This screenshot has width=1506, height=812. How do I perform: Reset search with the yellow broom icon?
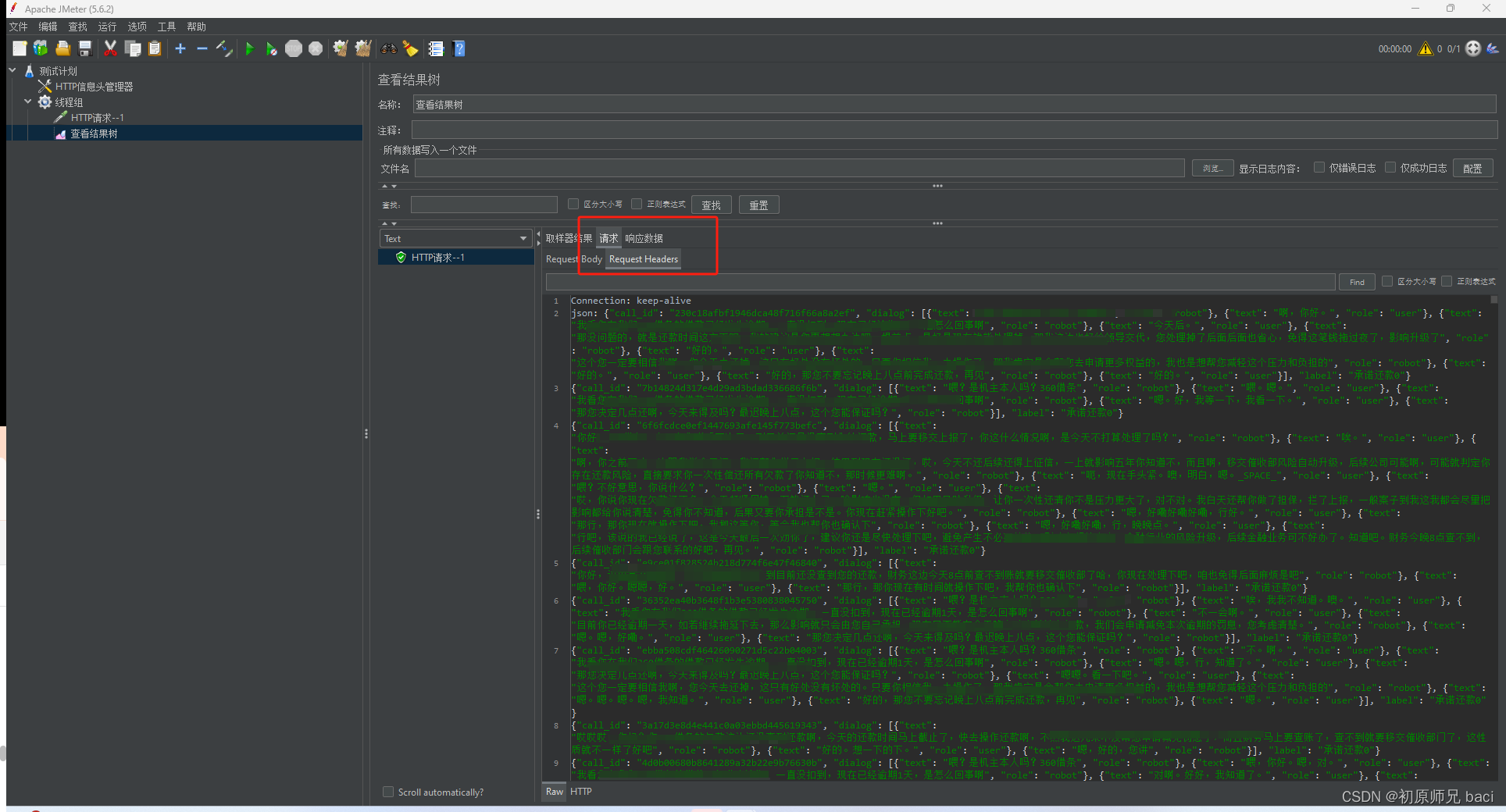pos(410,48)
